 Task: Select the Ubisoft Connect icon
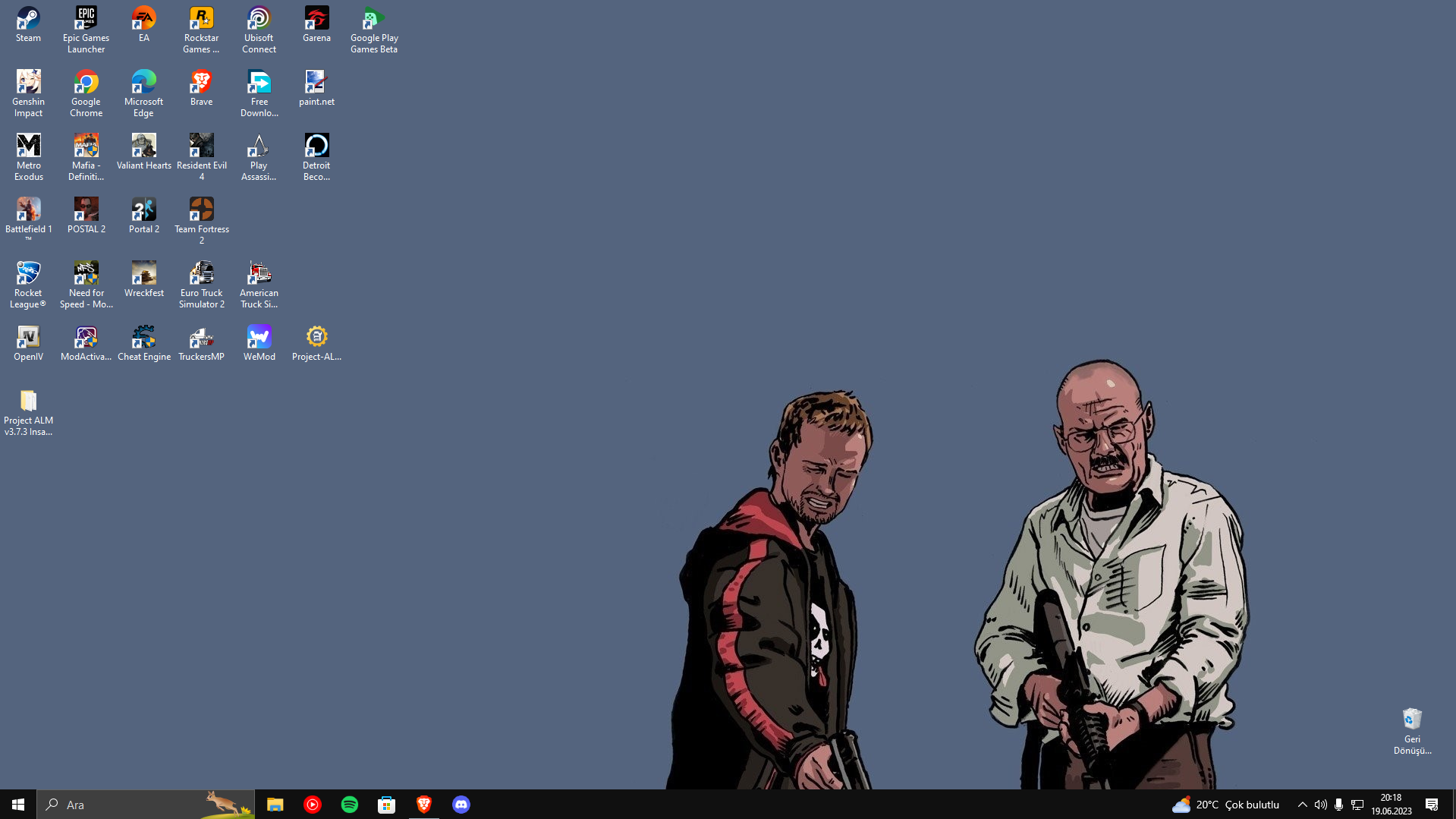coord(259,30)
